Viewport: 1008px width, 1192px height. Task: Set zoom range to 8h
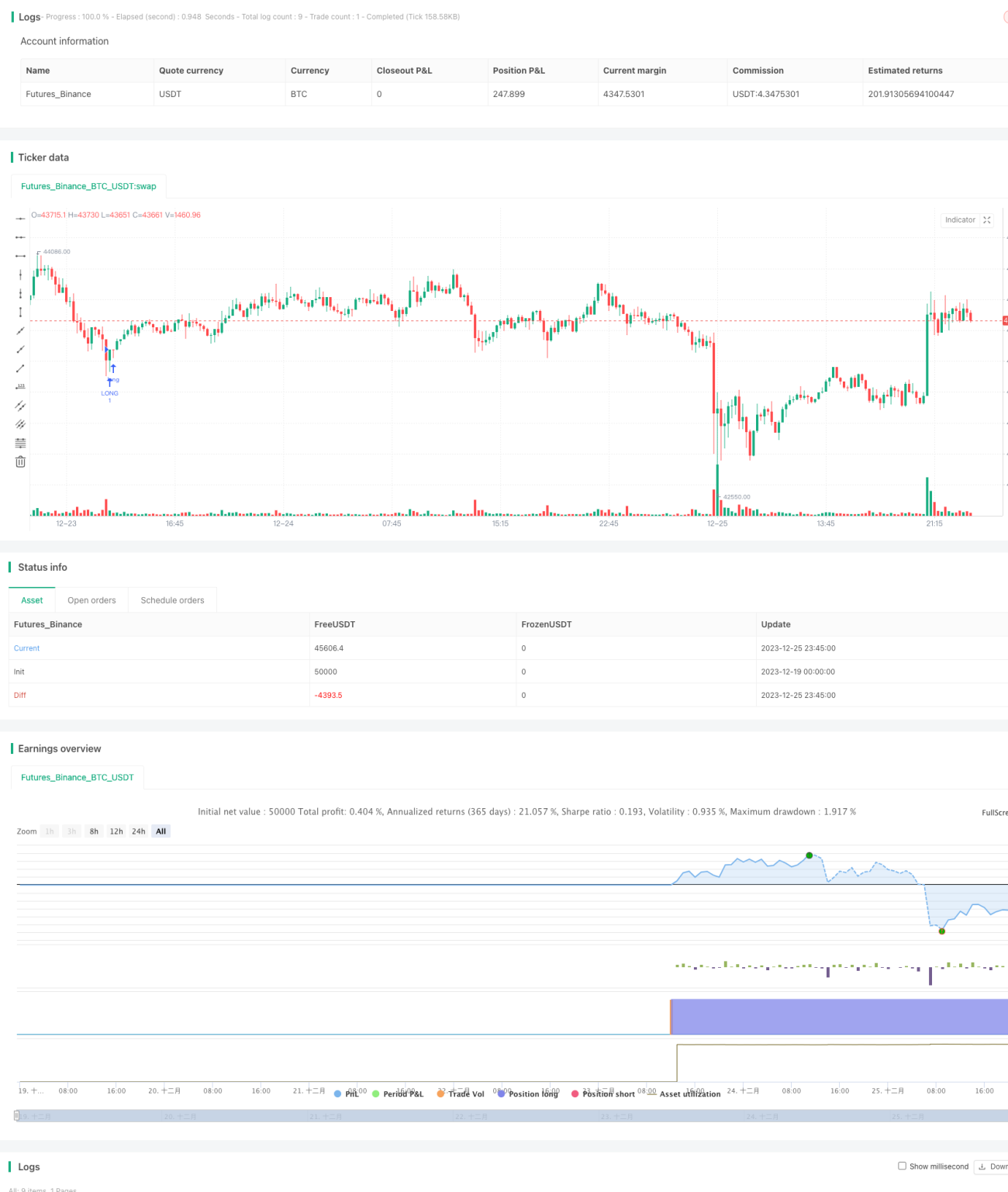[94, 831]
